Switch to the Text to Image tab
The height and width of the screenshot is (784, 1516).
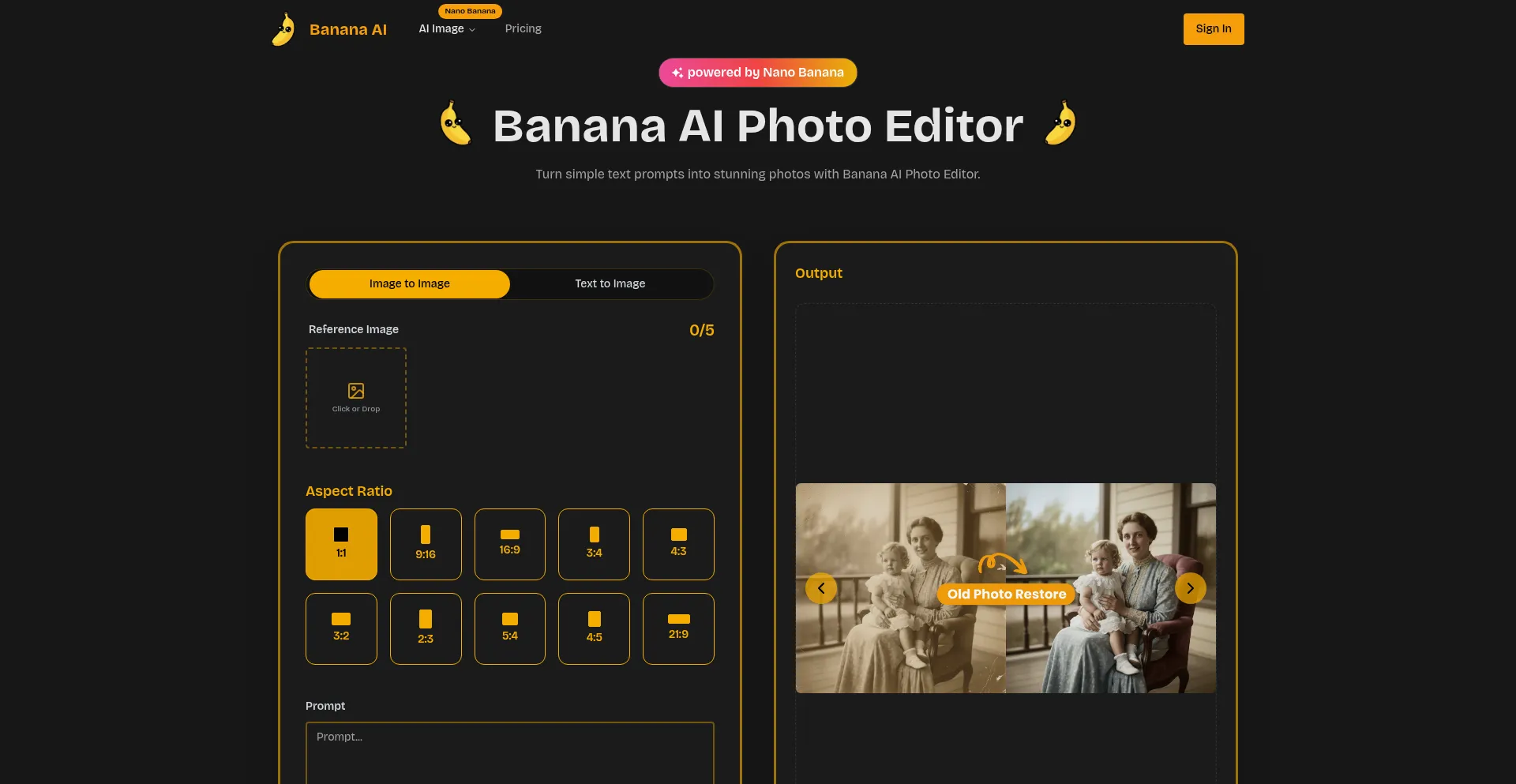[x=610, y=283]
